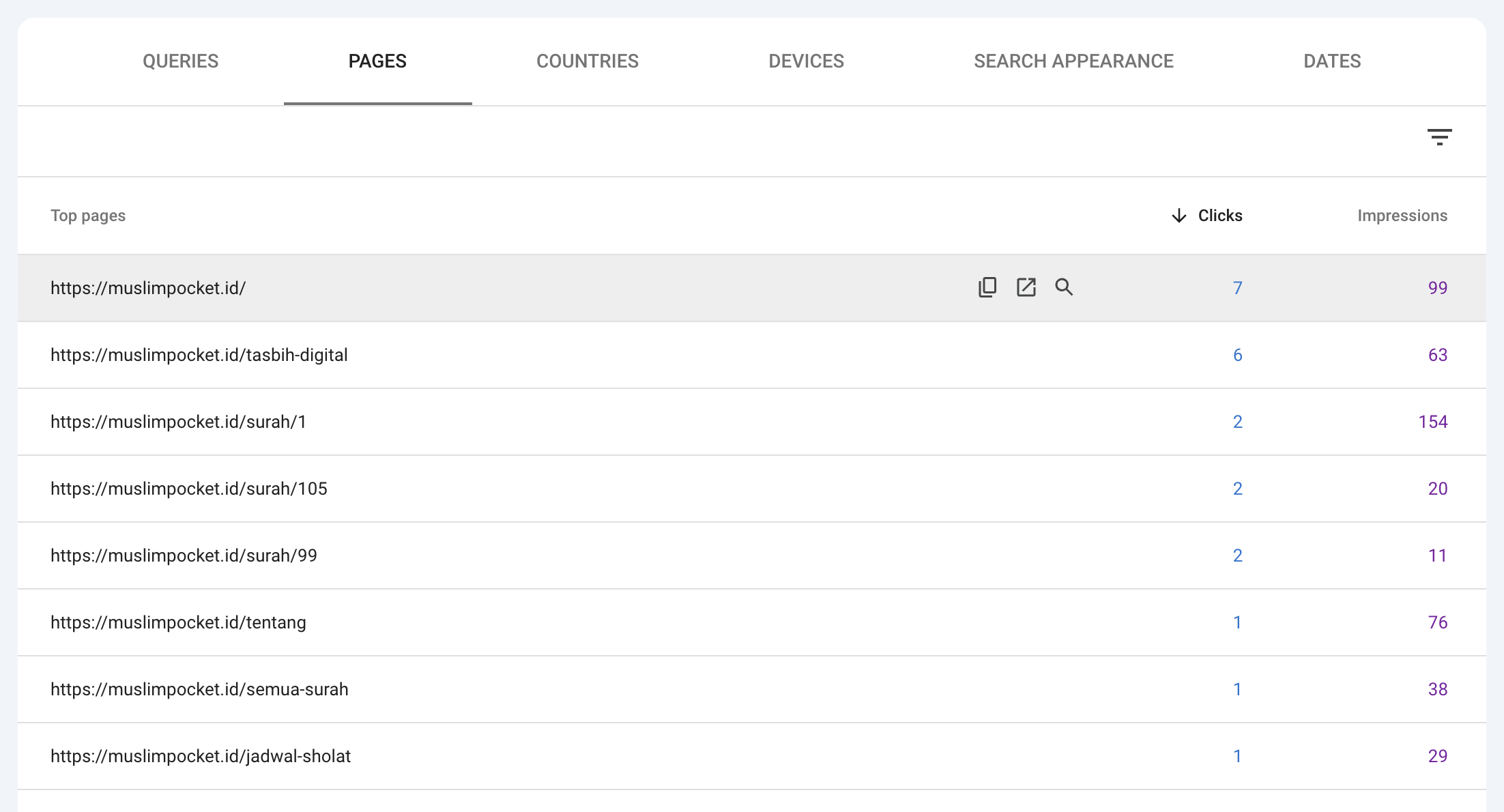Click the sort arrow next to Clicks
Screen dimensions: 1504x812
click(1178, 216)
